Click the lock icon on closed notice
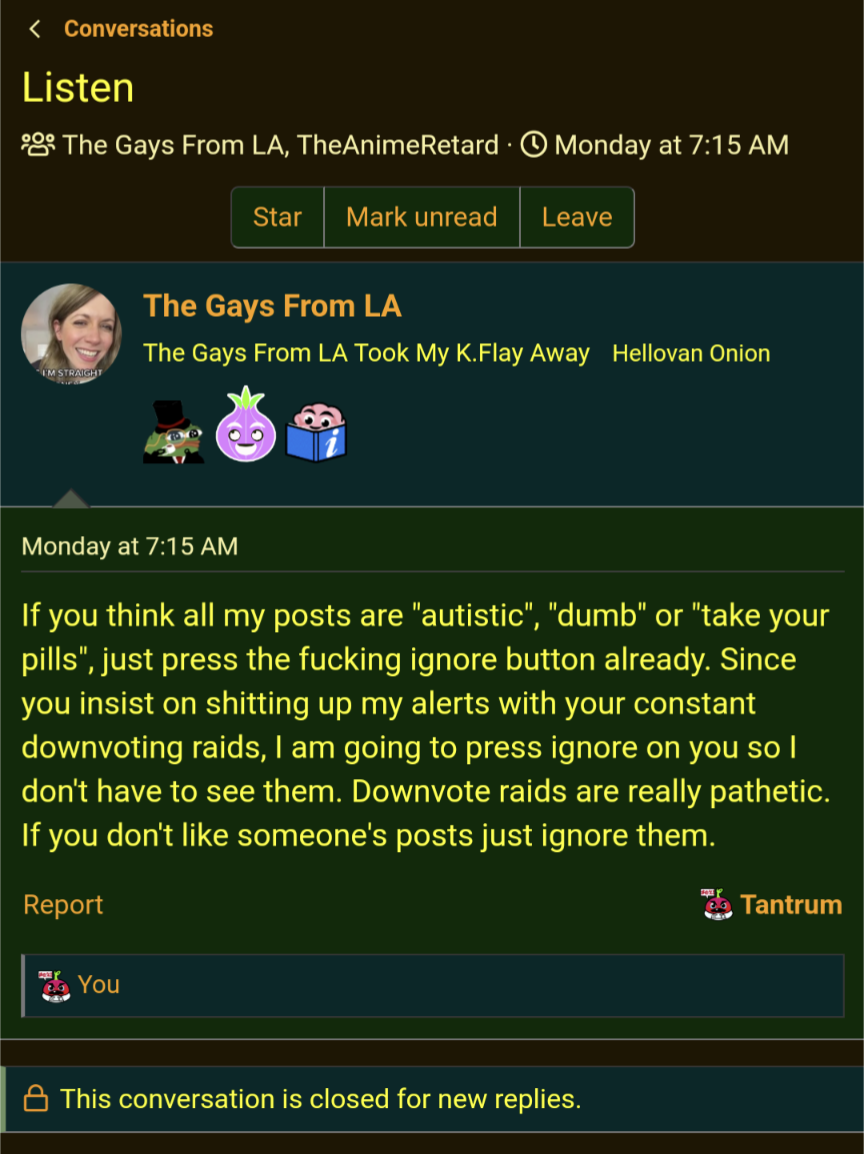Viewport: 864px width, 1154px height. [x=35, y=1098]
